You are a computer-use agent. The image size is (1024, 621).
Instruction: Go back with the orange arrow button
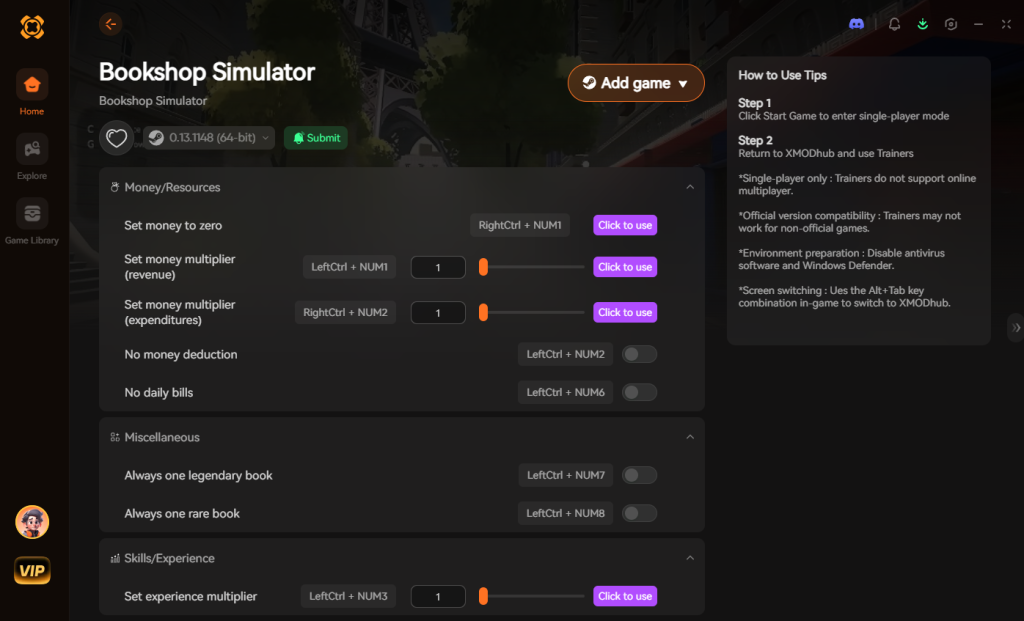(110, 24)
